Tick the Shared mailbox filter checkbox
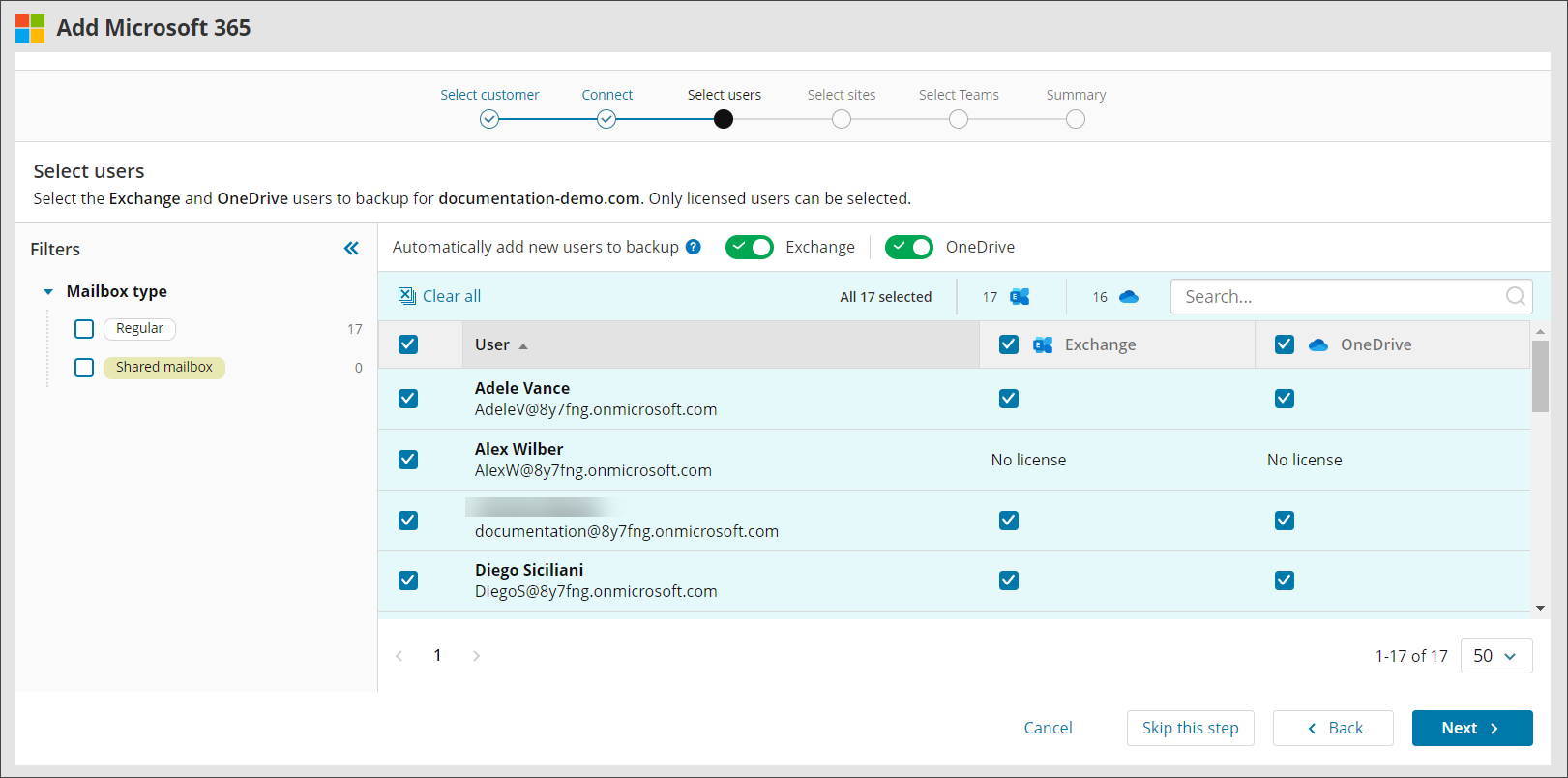1568x778 pixels. [84, 368]
